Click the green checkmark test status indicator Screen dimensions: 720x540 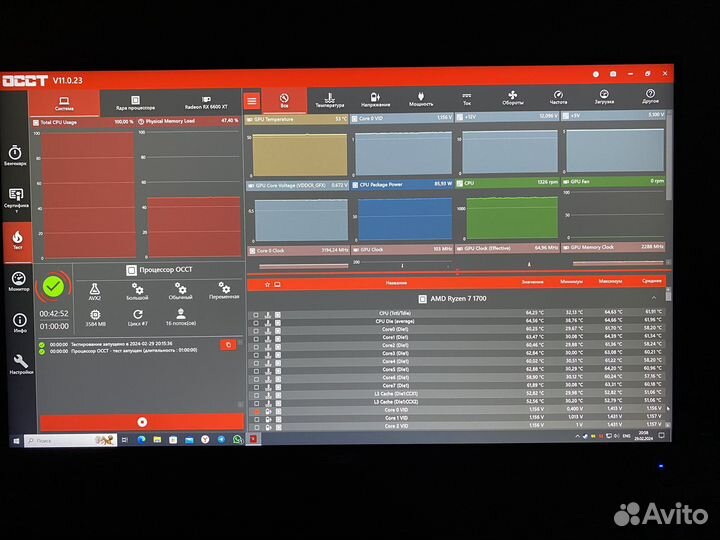(x=53, y=287)
